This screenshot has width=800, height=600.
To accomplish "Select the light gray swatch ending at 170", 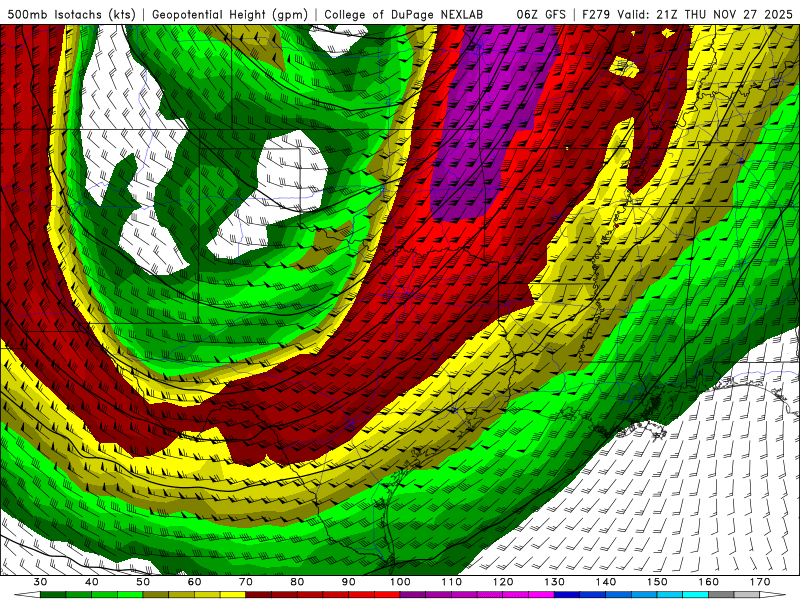I will click(747, 595).
